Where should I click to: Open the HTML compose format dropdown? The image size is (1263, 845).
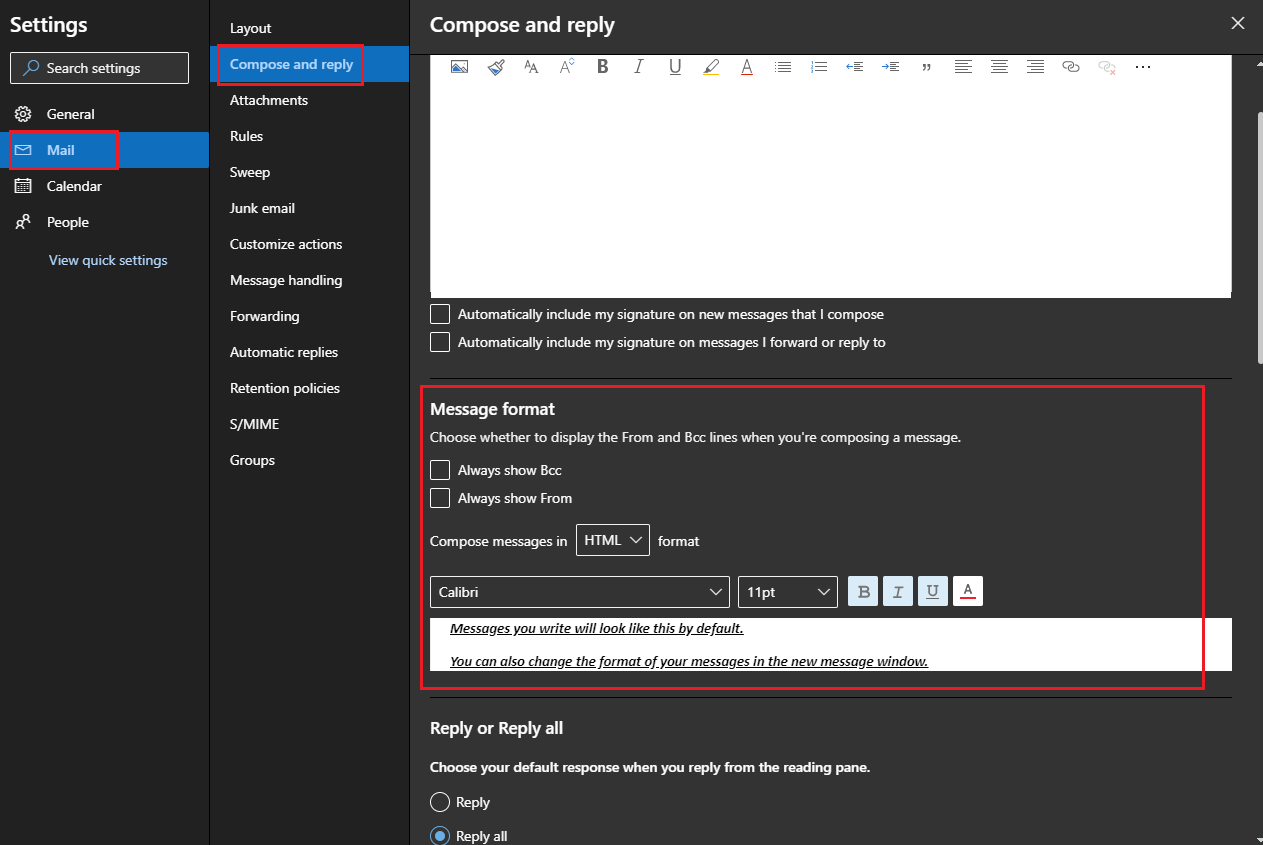click(612, 540)
